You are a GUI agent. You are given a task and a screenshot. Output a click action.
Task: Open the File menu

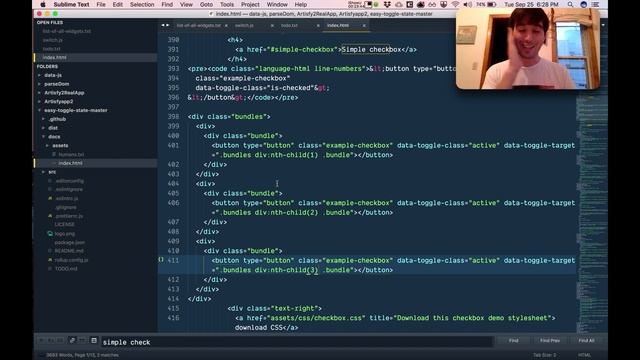click(101, 4)
